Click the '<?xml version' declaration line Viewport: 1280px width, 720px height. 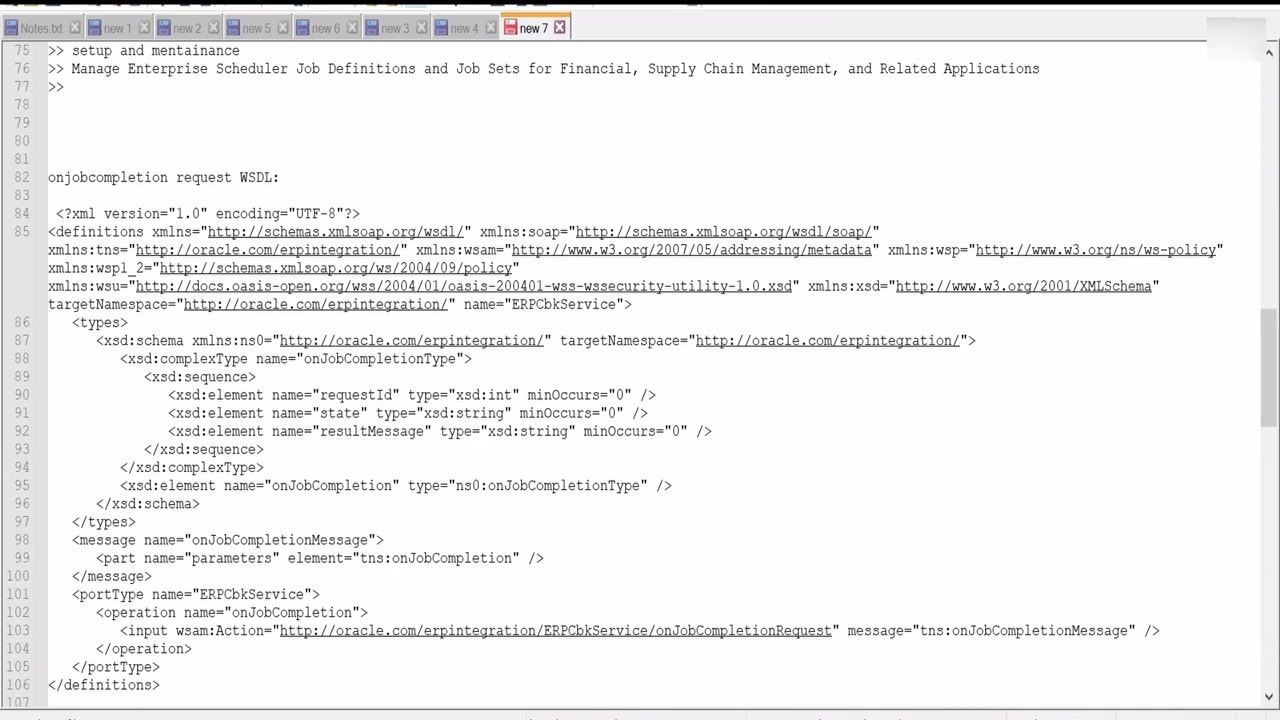(x=208, y=213)
